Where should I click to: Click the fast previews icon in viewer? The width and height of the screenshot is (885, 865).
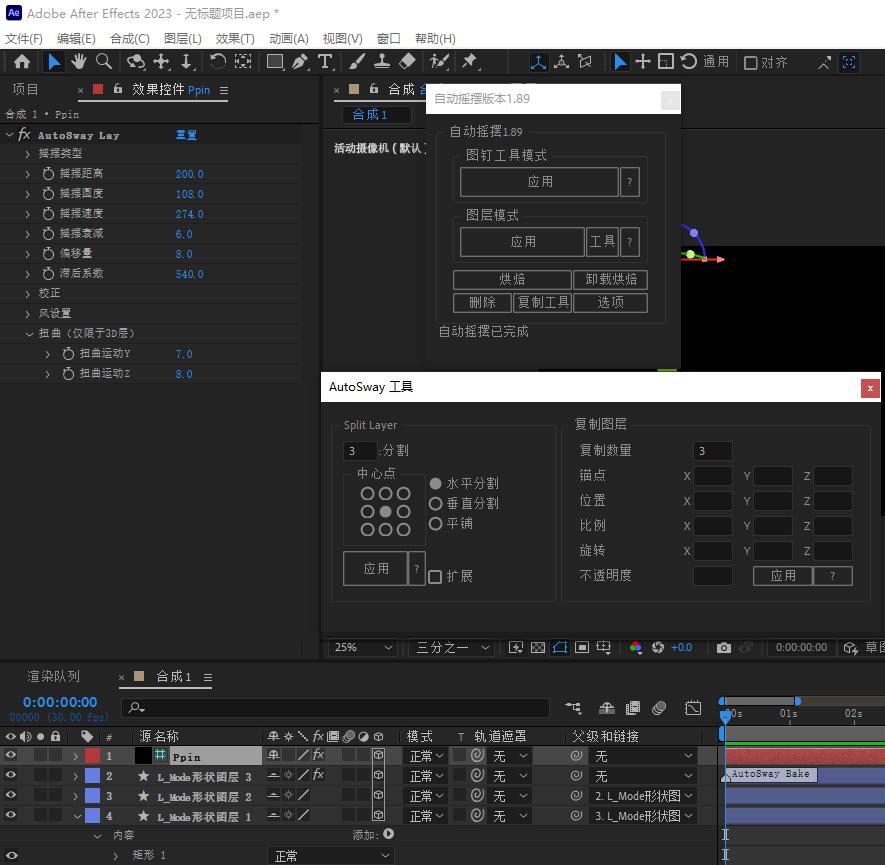(515, 648)
